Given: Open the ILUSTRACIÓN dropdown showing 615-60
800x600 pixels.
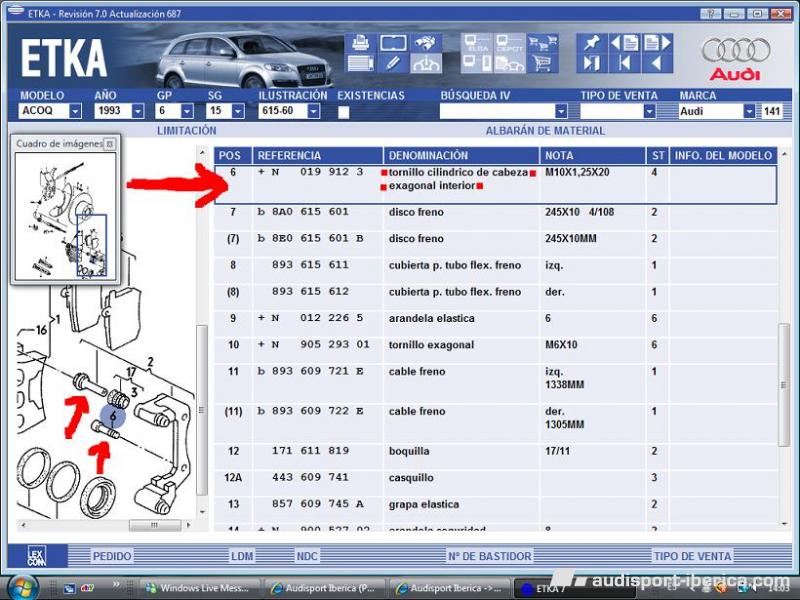Looking at the screenshot, I should [x=314, y=111].
